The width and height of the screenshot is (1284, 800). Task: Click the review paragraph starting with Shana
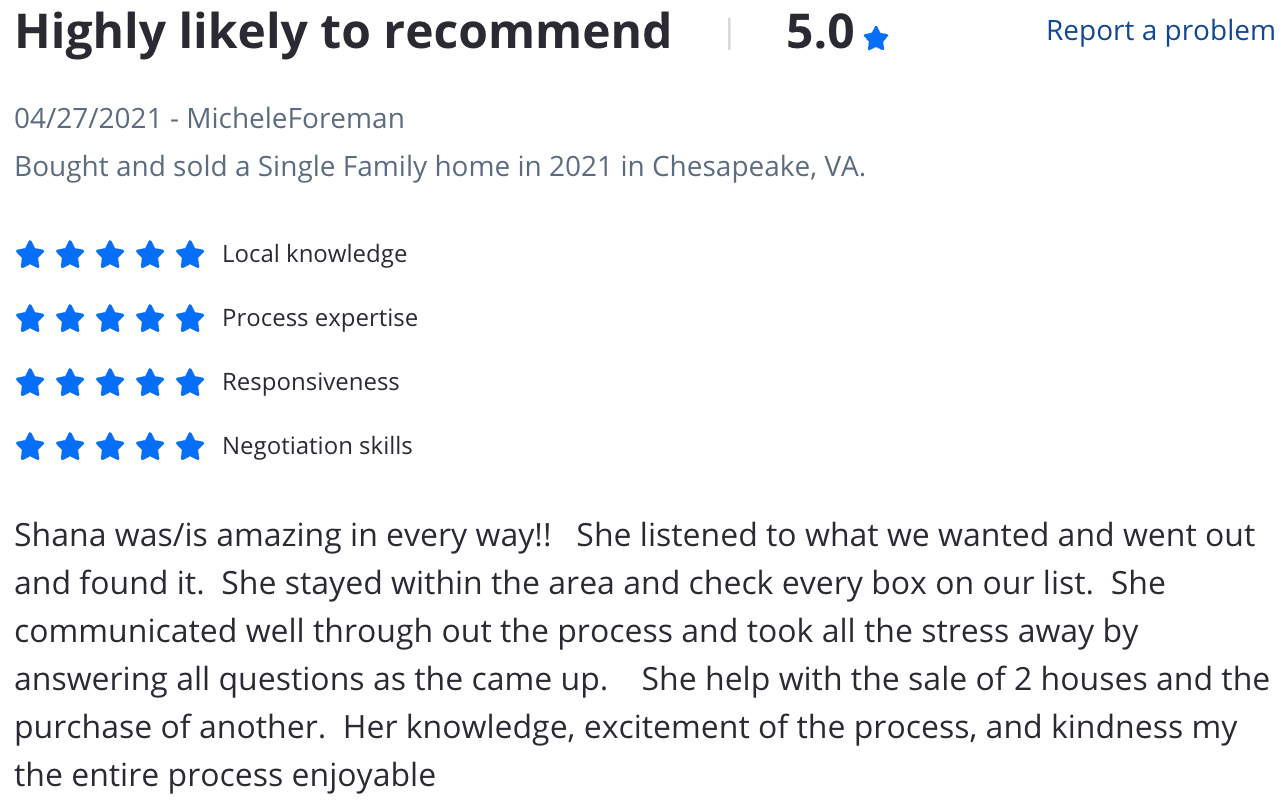pyautogui.click(x=640, y=655)
